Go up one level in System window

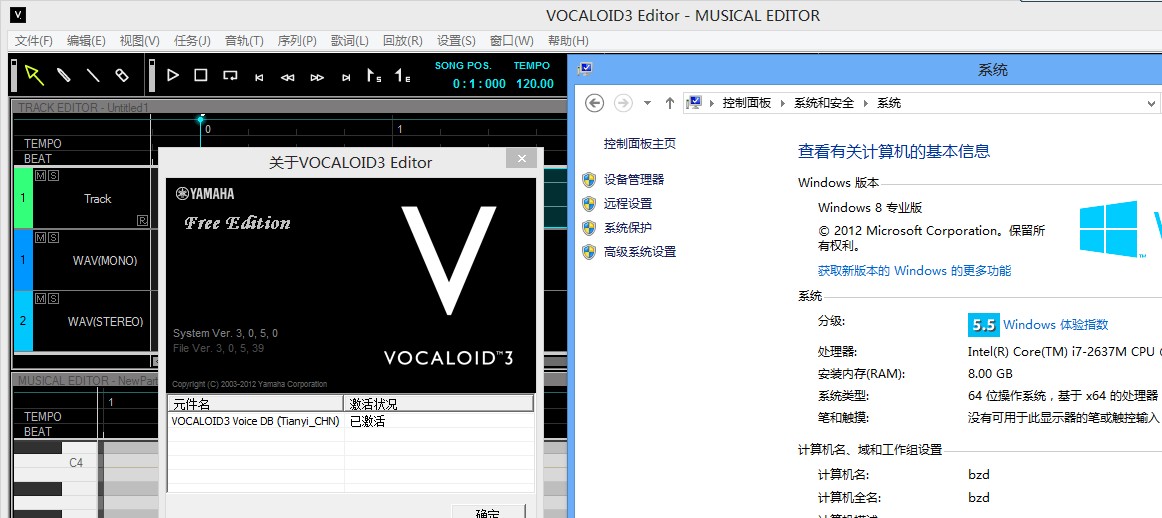669,103
